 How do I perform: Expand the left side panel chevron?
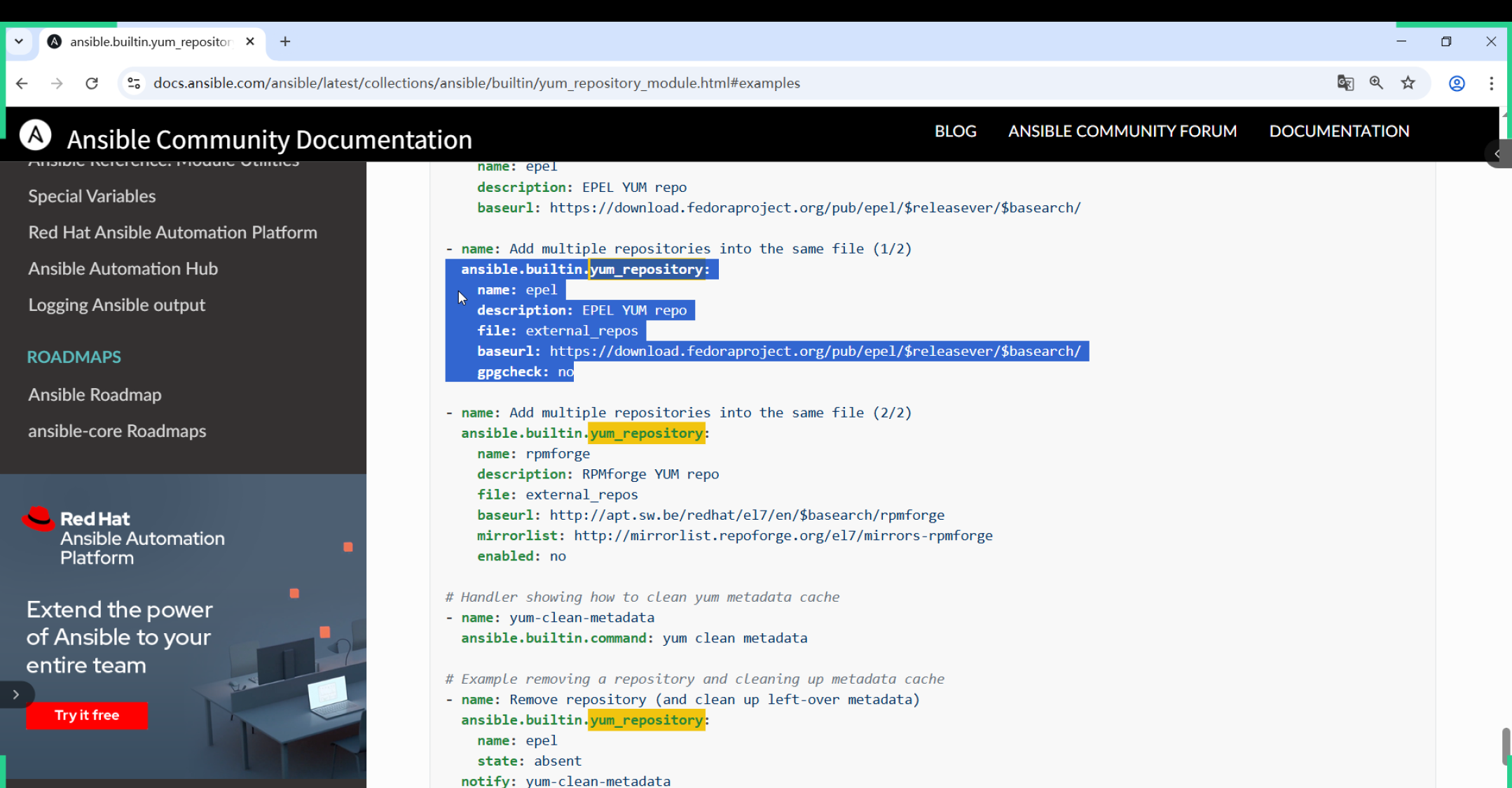(15, 695)
